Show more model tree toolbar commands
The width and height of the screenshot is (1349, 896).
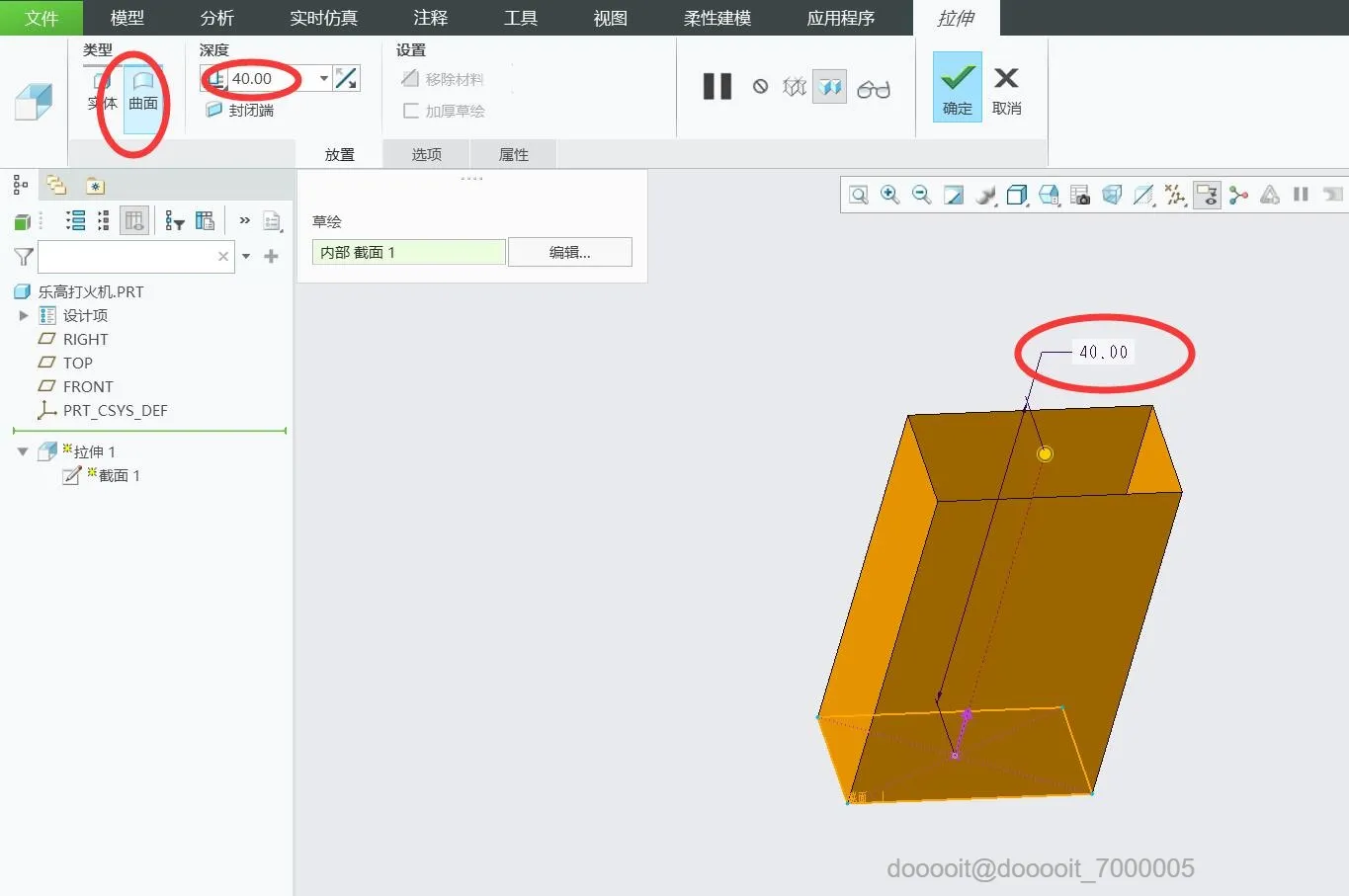tap(244, 220)
